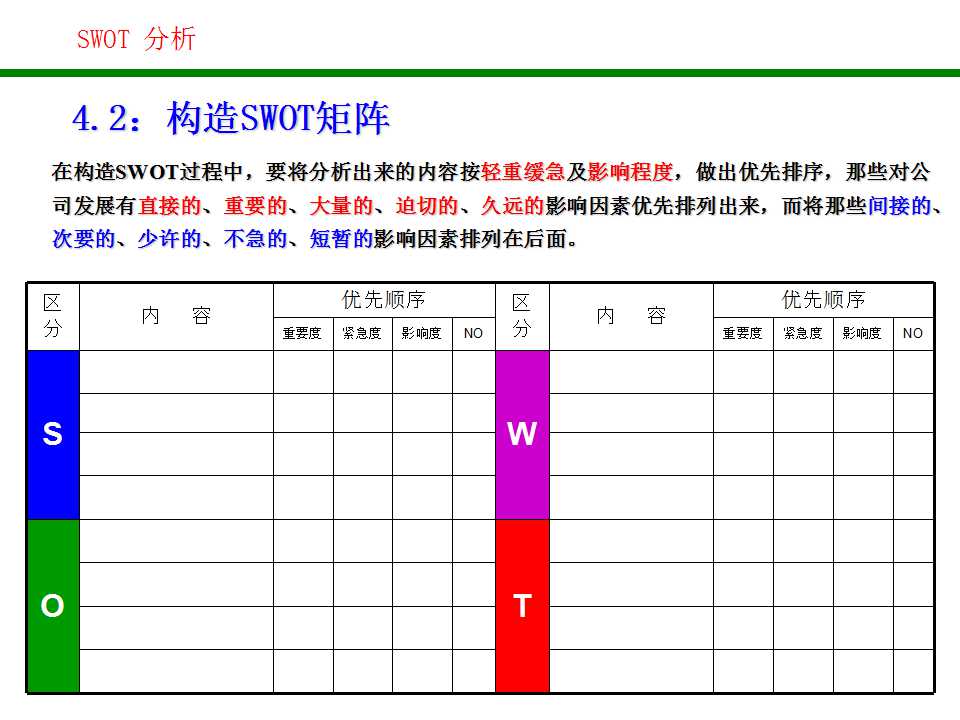
Task: Click the 内容 header of the right table
Action: [x=630, y=315]
